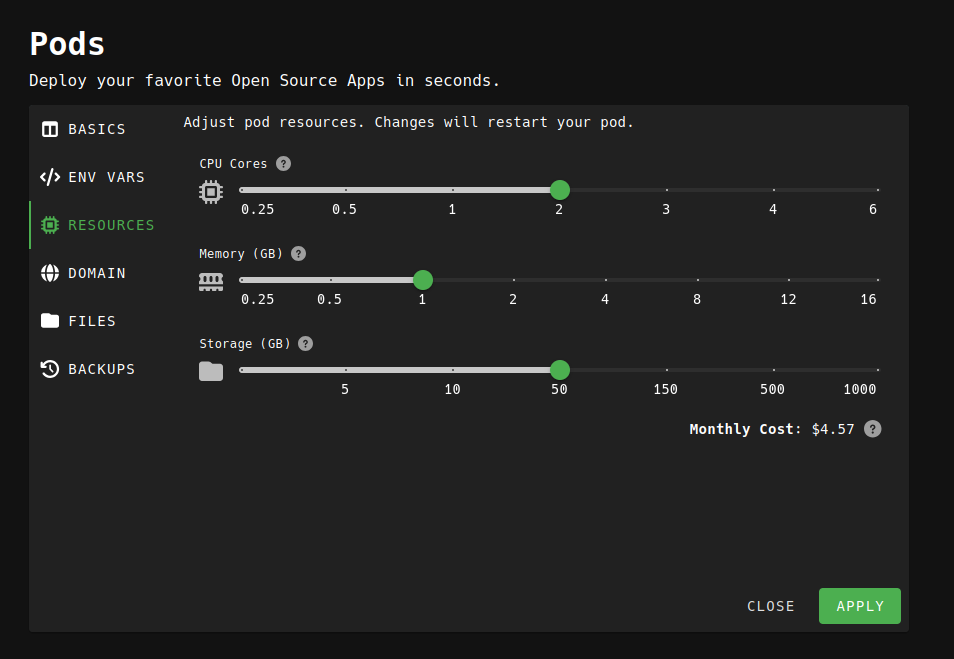Screen dimensions: 954x659
Task: Open the Basics tab
Action: (x=96, y=129)
